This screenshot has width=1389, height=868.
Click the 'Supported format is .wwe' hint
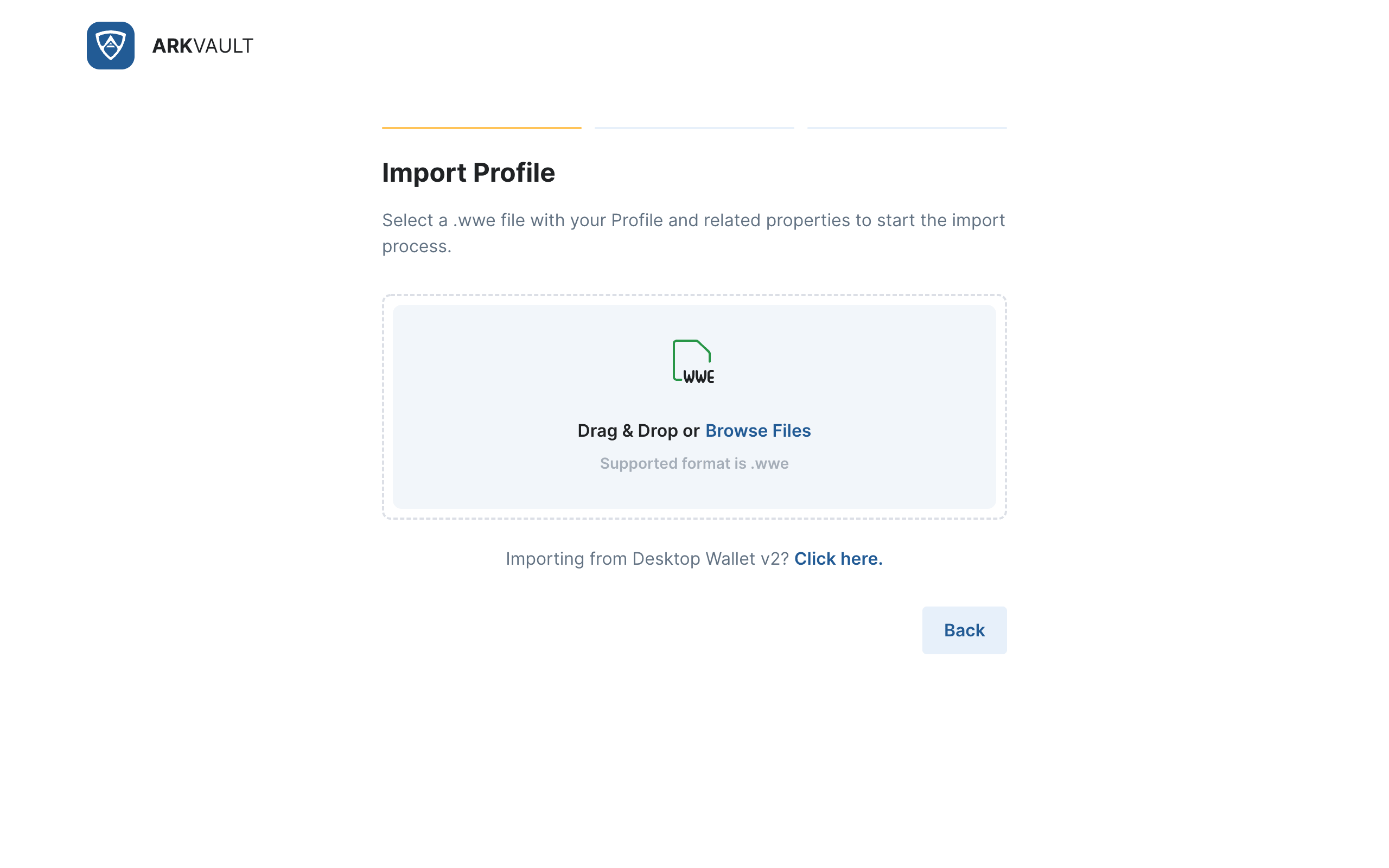click(x=694, y=463)
